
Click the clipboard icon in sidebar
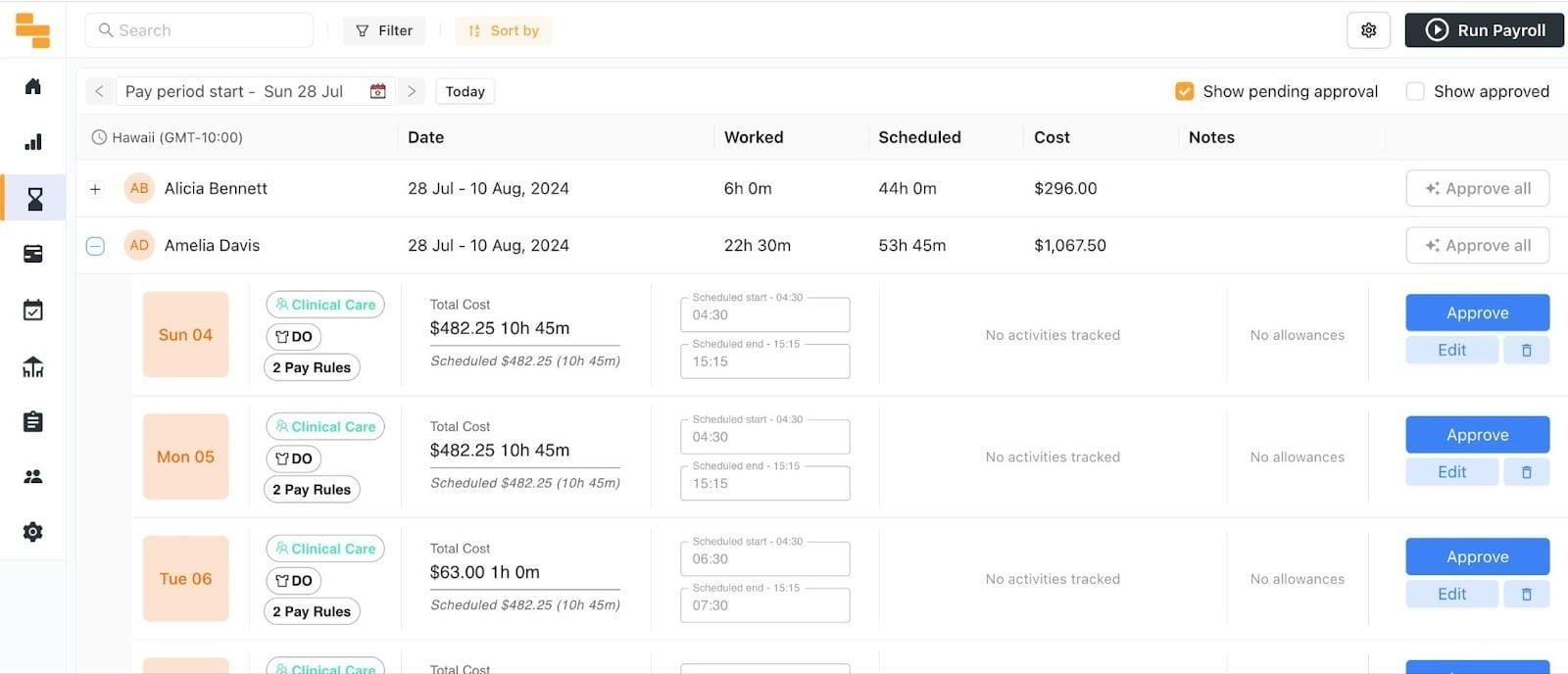tap(32, 422)
